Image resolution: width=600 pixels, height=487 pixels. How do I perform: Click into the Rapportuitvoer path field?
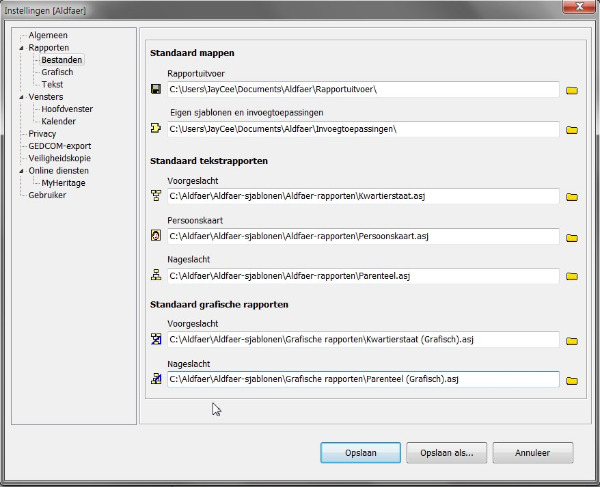(360, 90)
